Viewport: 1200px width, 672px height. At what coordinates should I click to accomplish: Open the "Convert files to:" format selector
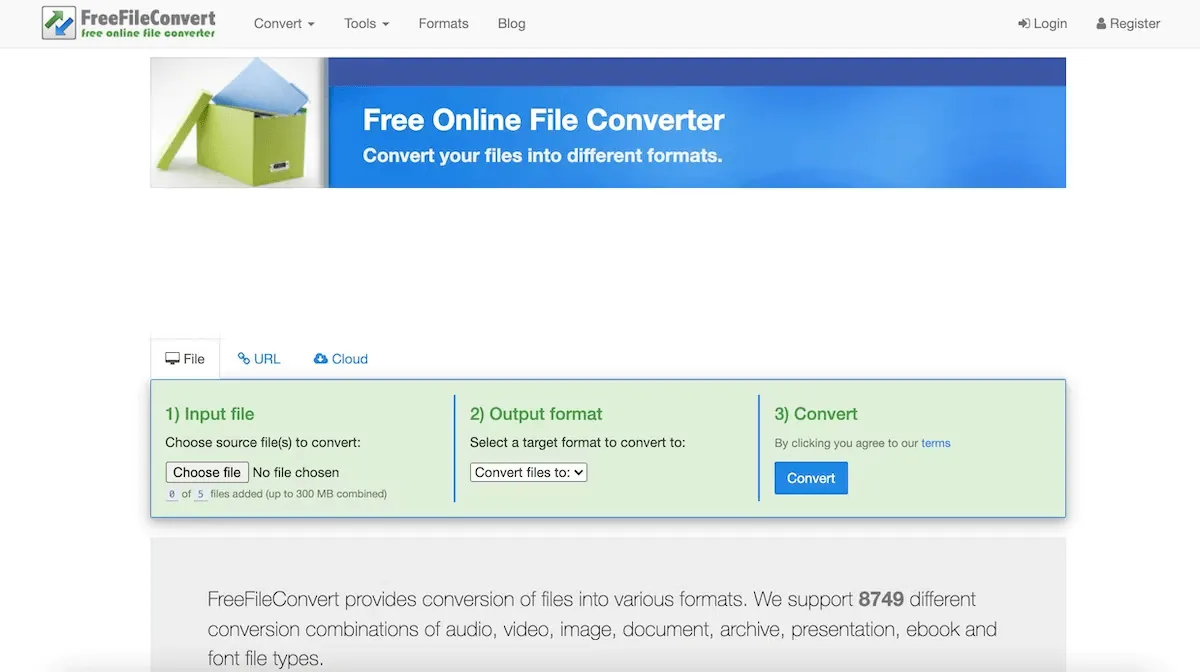click(528, 472)
